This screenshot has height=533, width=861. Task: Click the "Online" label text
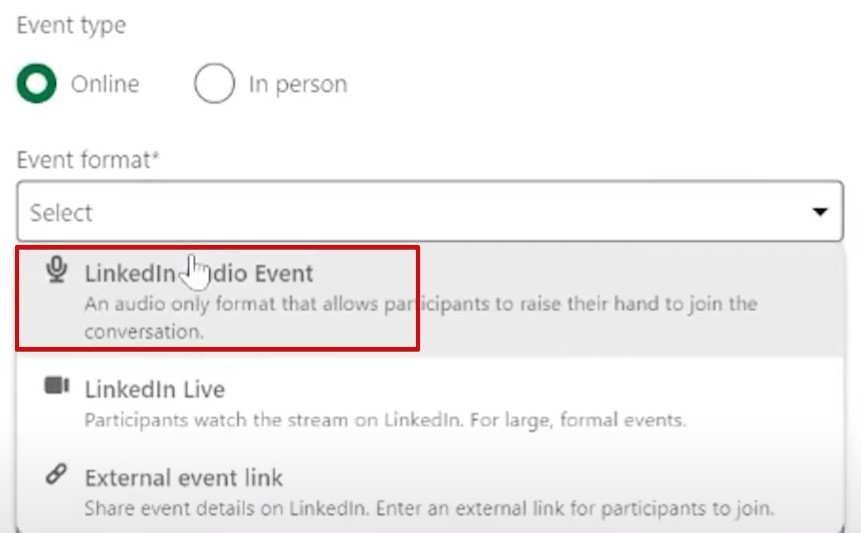[x=105, y=85]
